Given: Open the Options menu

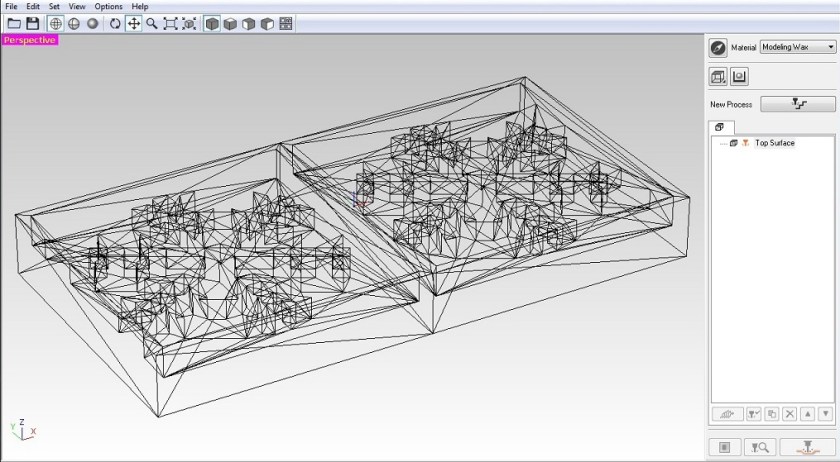Looking at the screenshot, I should (x=108, y=6).
